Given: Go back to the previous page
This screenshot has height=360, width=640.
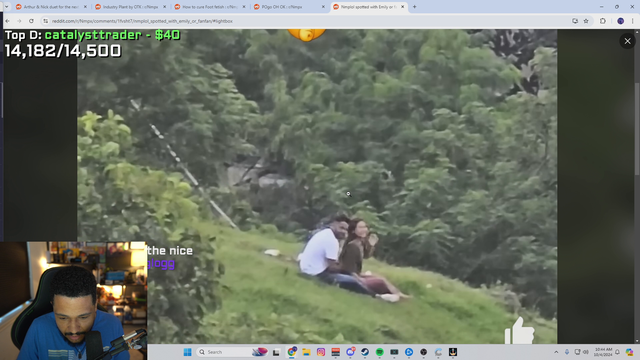Looking at the screenshot, I should [7, 21].
